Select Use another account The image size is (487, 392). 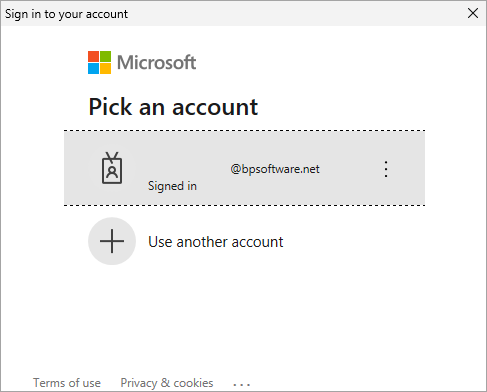tap(216, 242)
